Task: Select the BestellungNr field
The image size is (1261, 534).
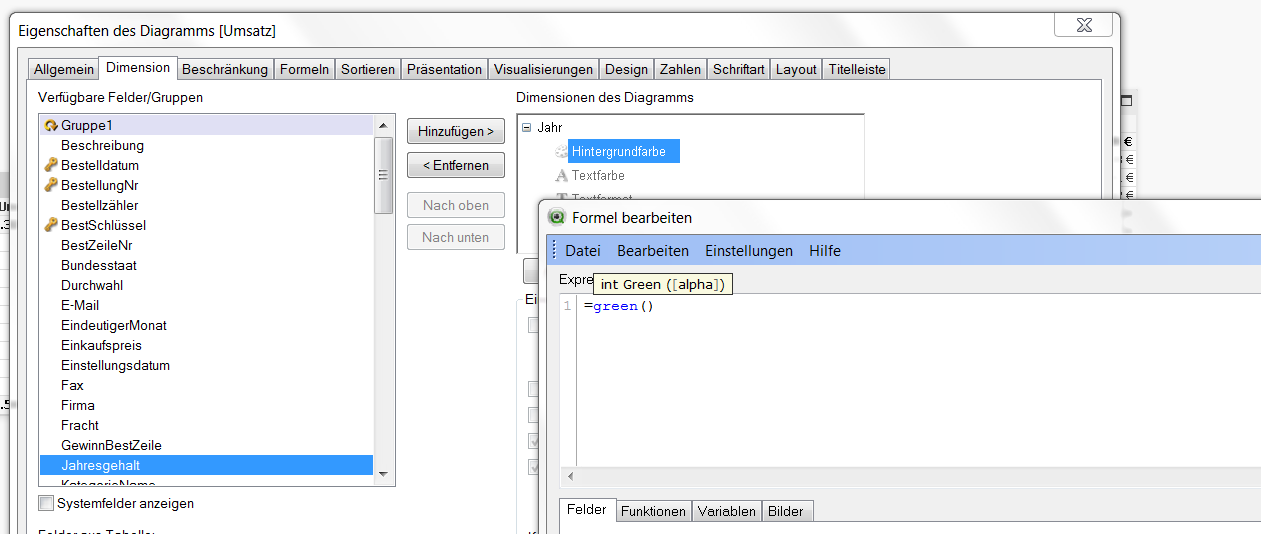Action: tap(206, 185)
